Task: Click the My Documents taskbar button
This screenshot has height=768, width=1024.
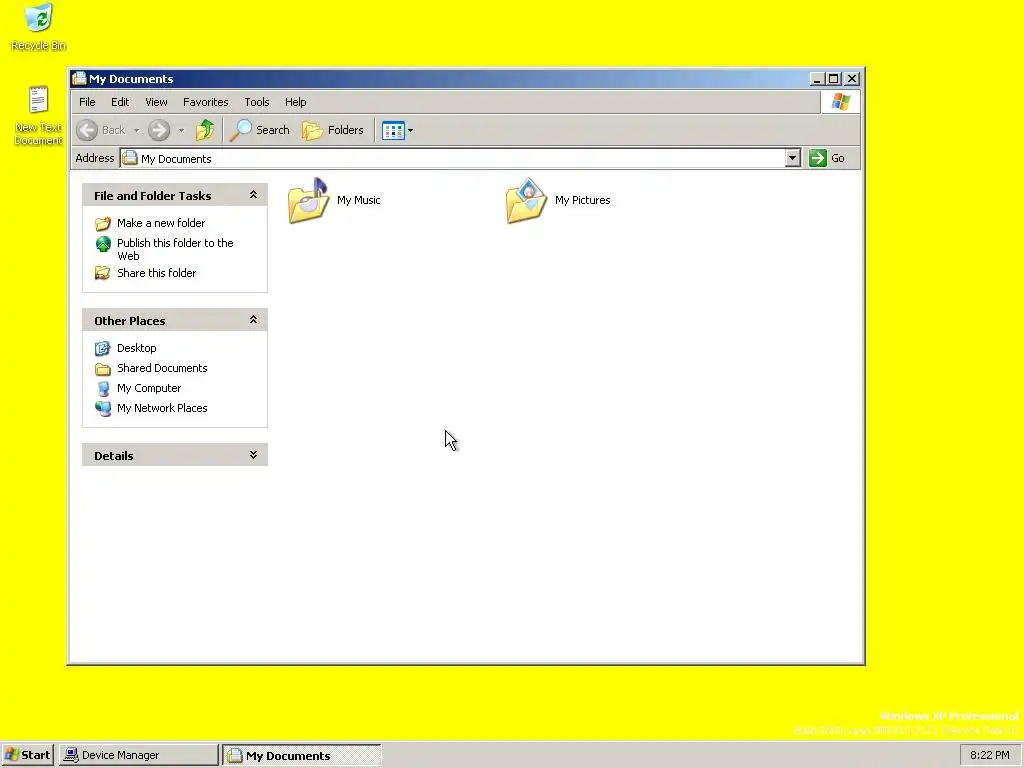Action: pyautogui.click(x=302, y=755)
